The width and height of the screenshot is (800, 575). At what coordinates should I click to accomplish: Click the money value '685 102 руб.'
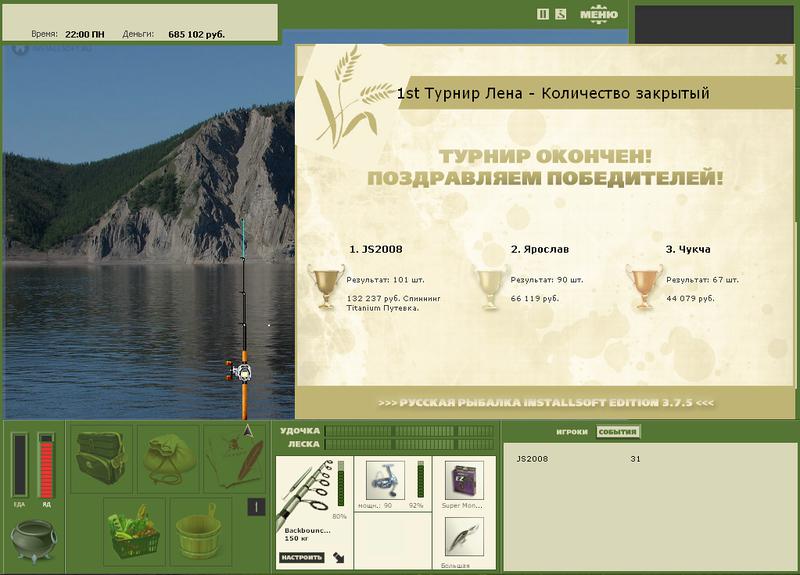click(x=196, y=35)
